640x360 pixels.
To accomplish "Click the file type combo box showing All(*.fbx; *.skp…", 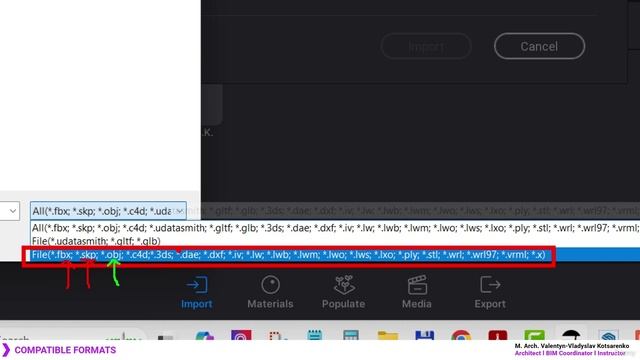I will tap(108, 211).
